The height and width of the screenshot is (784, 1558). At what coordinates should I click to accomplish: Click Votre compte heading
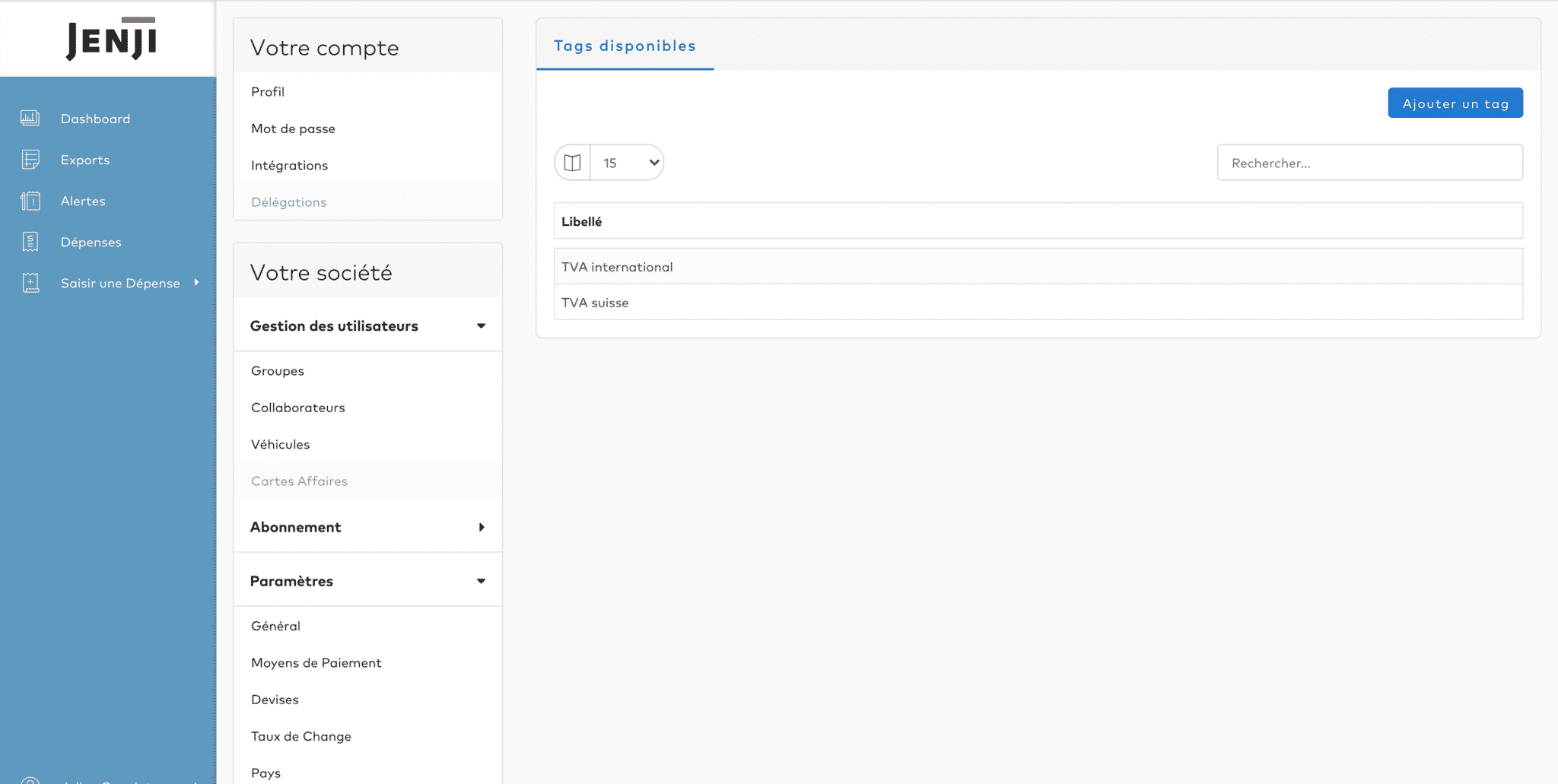coord(325,47)
